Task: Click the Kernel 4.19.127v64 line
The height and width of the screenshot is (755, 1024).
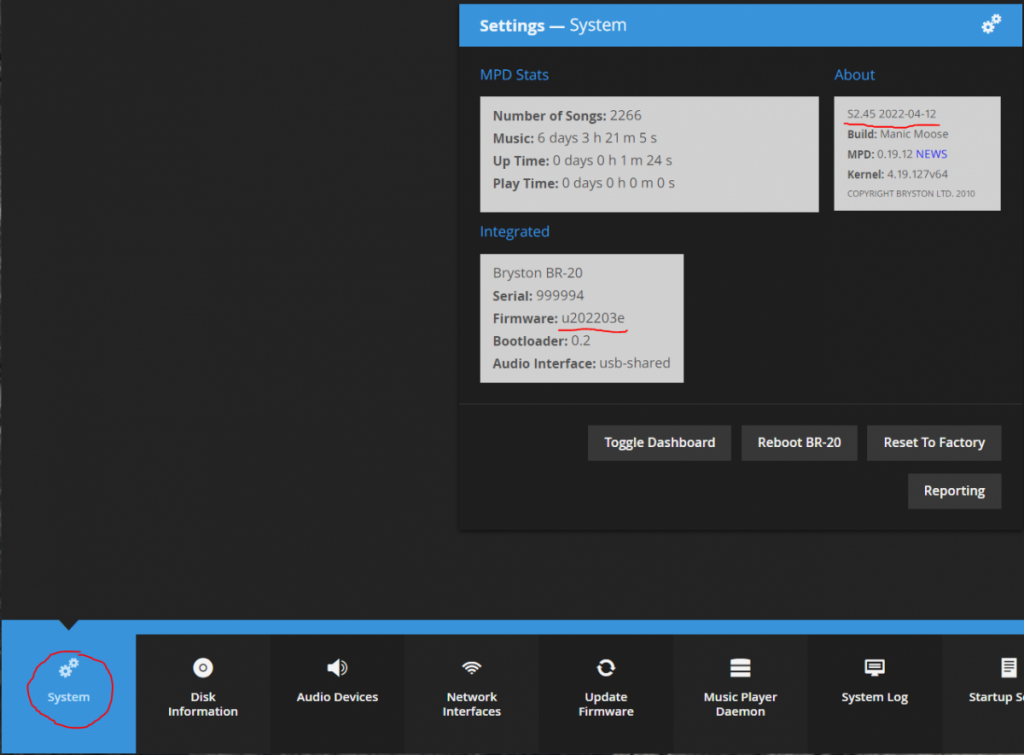Action: click(x=897, y=174)
